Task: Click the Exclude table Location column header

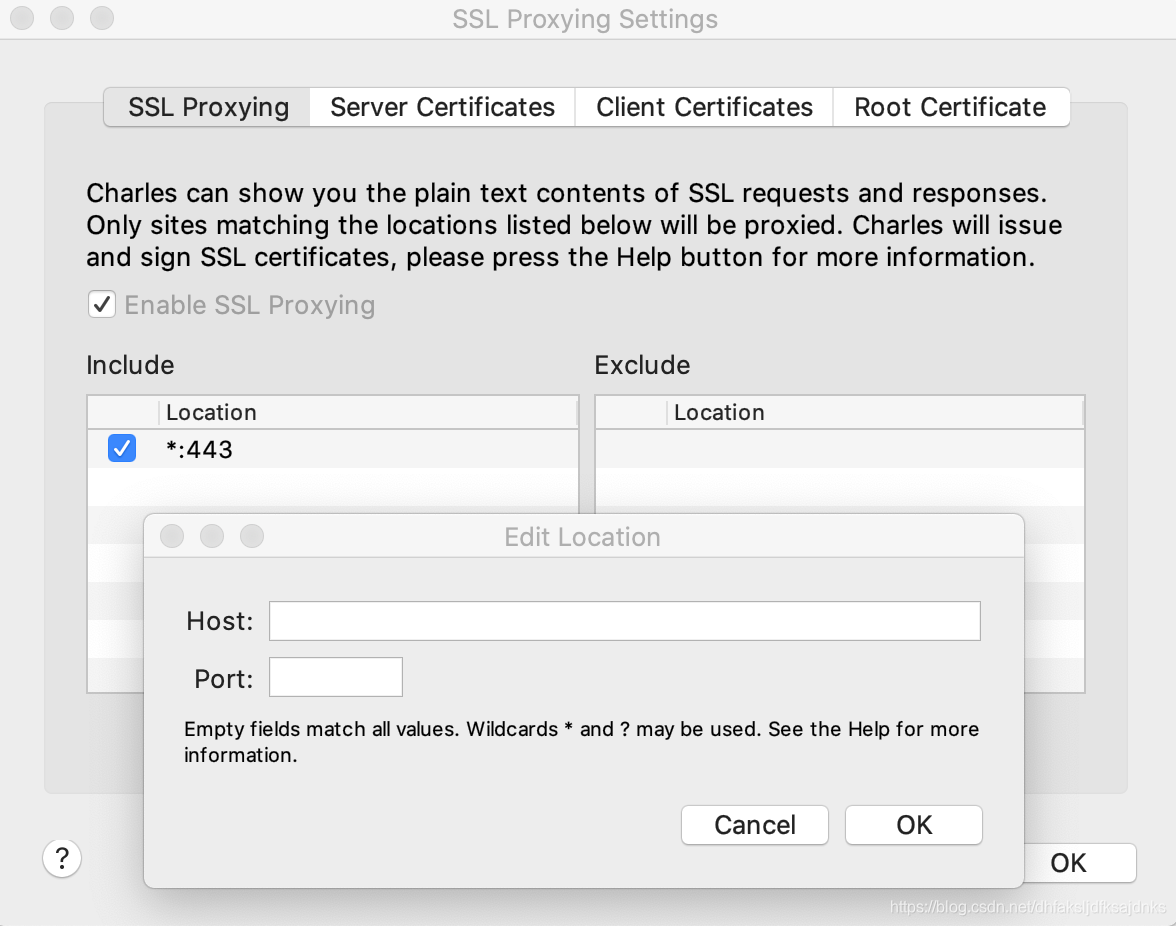Action: click(875, 412)
